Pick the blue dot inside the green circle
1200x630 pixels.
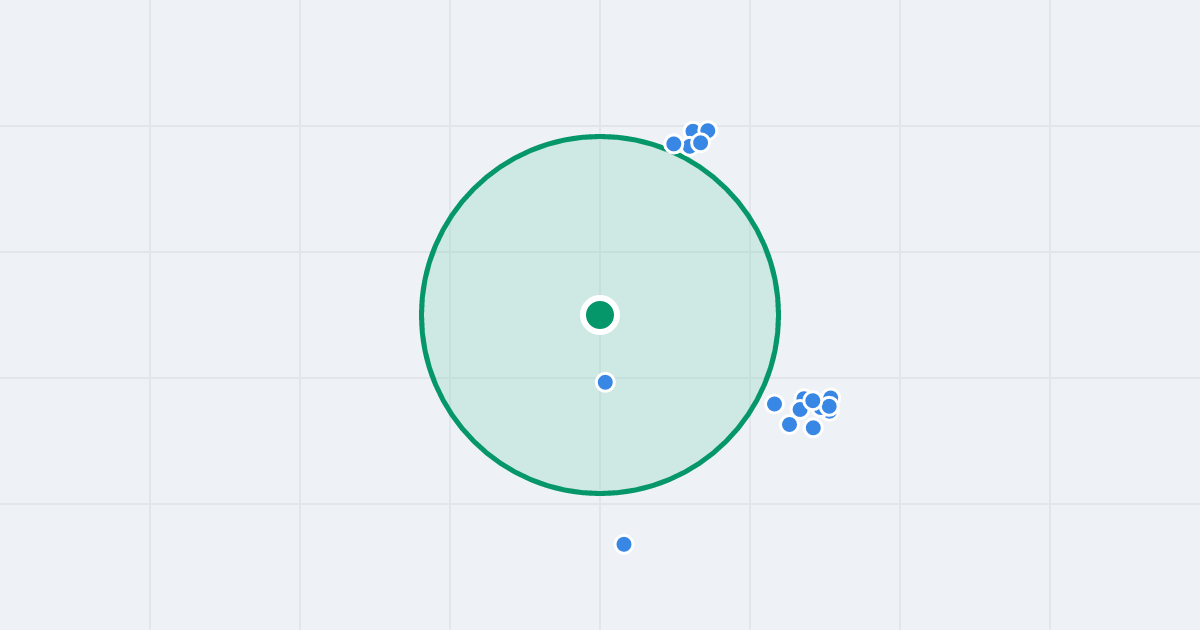tap(605, 382)
